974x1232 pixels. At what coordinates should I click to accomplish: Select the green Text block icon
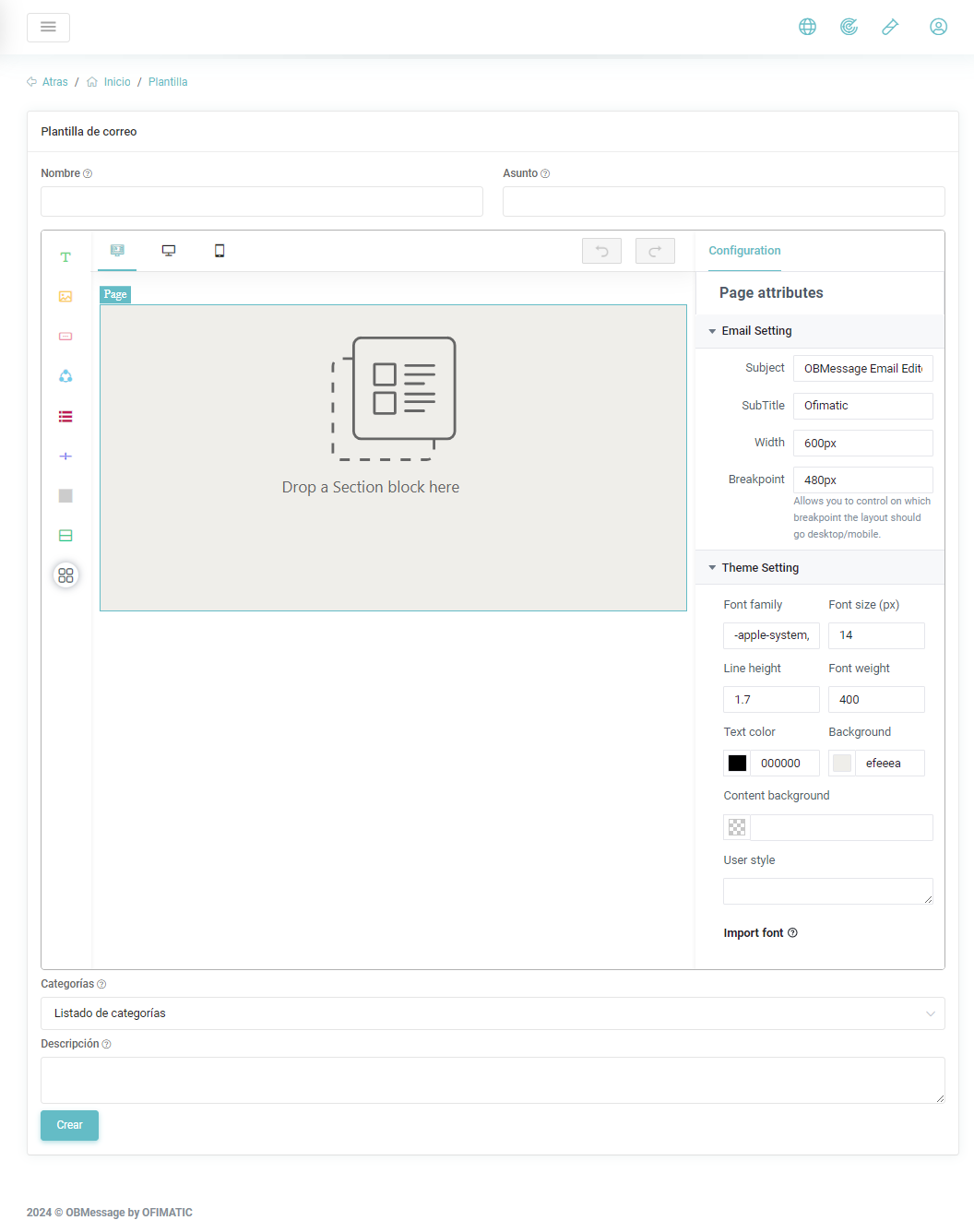pyautogui.click(x=65, y=257)
